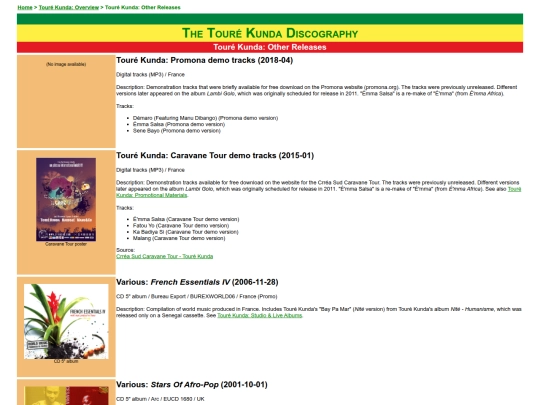Select track 'Emma Salsa (Promona demo version)'

179,124
